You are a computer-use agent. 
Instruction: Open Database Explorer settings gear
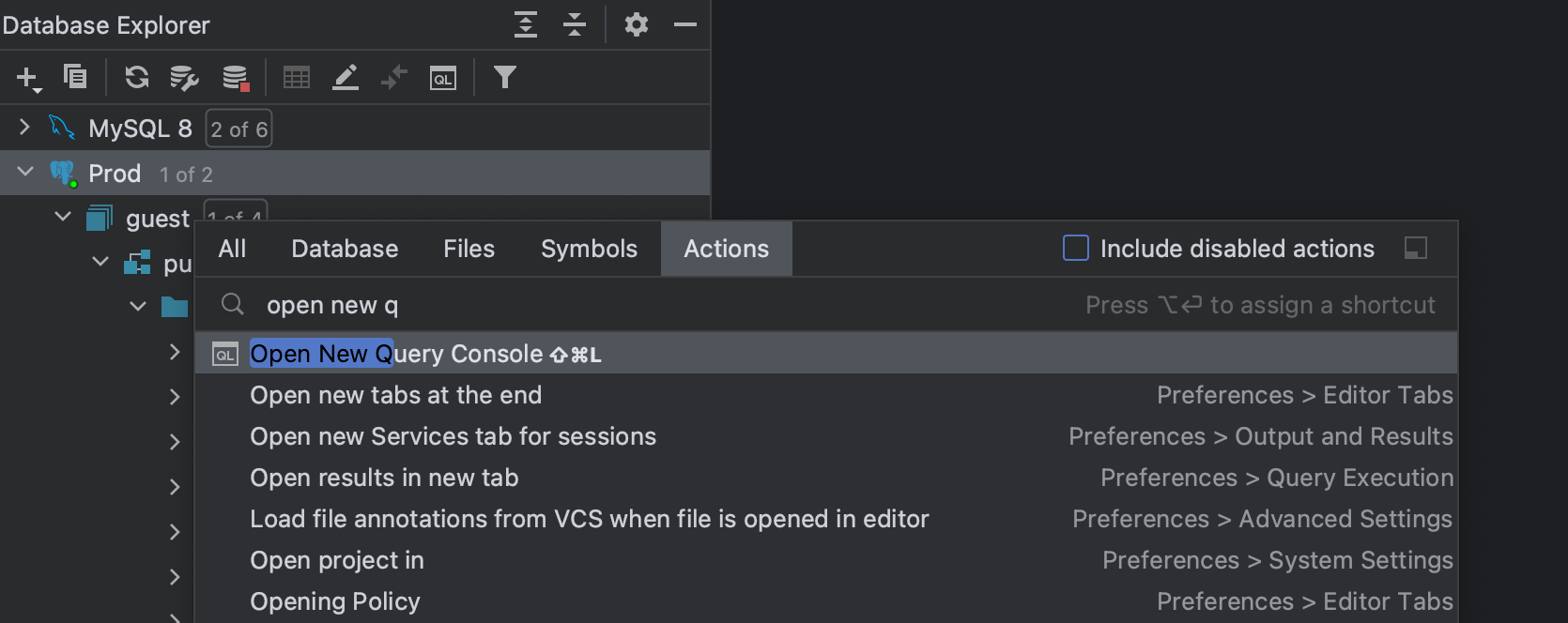[637, 24]
